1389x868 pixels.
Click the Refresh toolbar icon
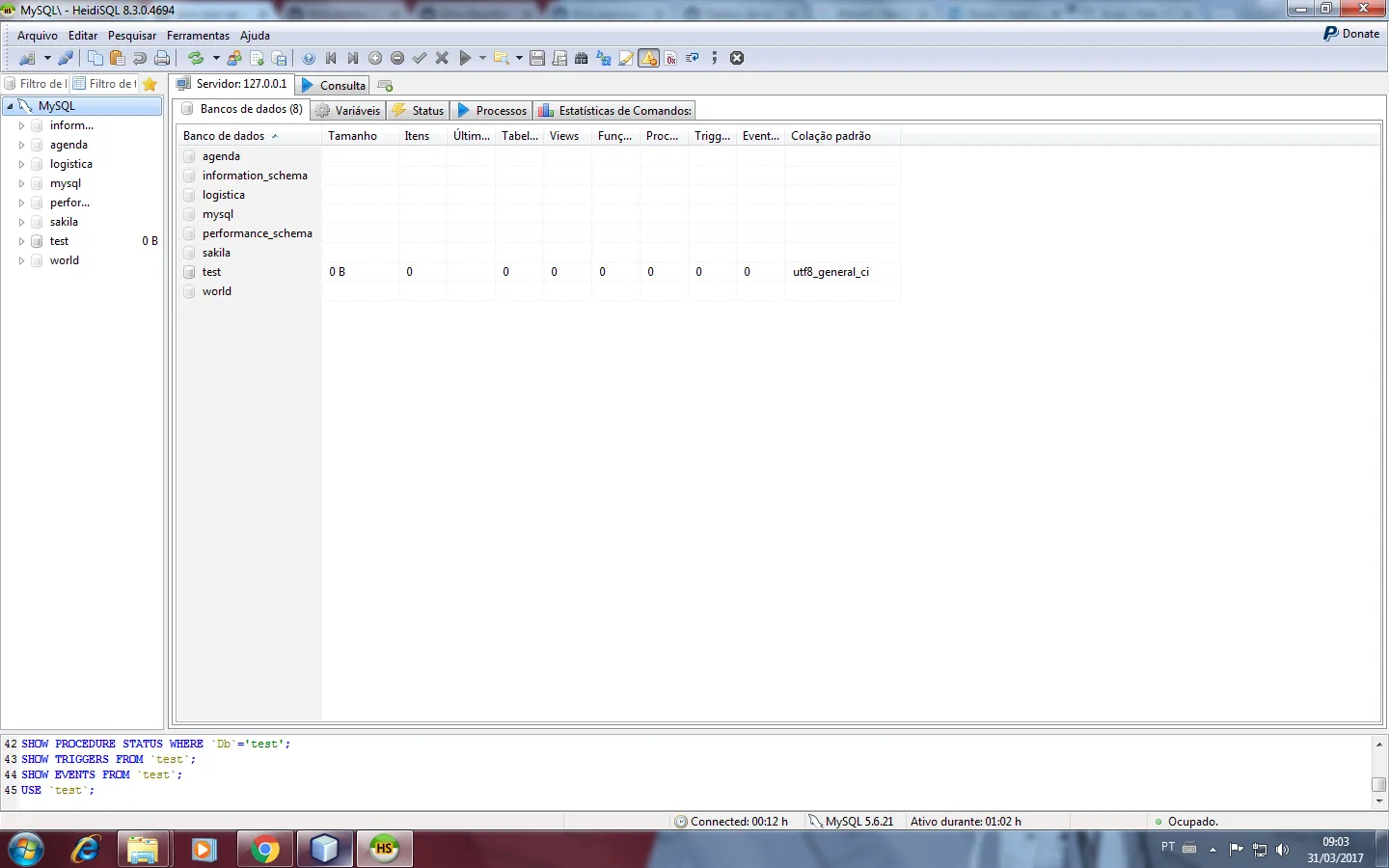pyautogui.click(x=196, y=58)
